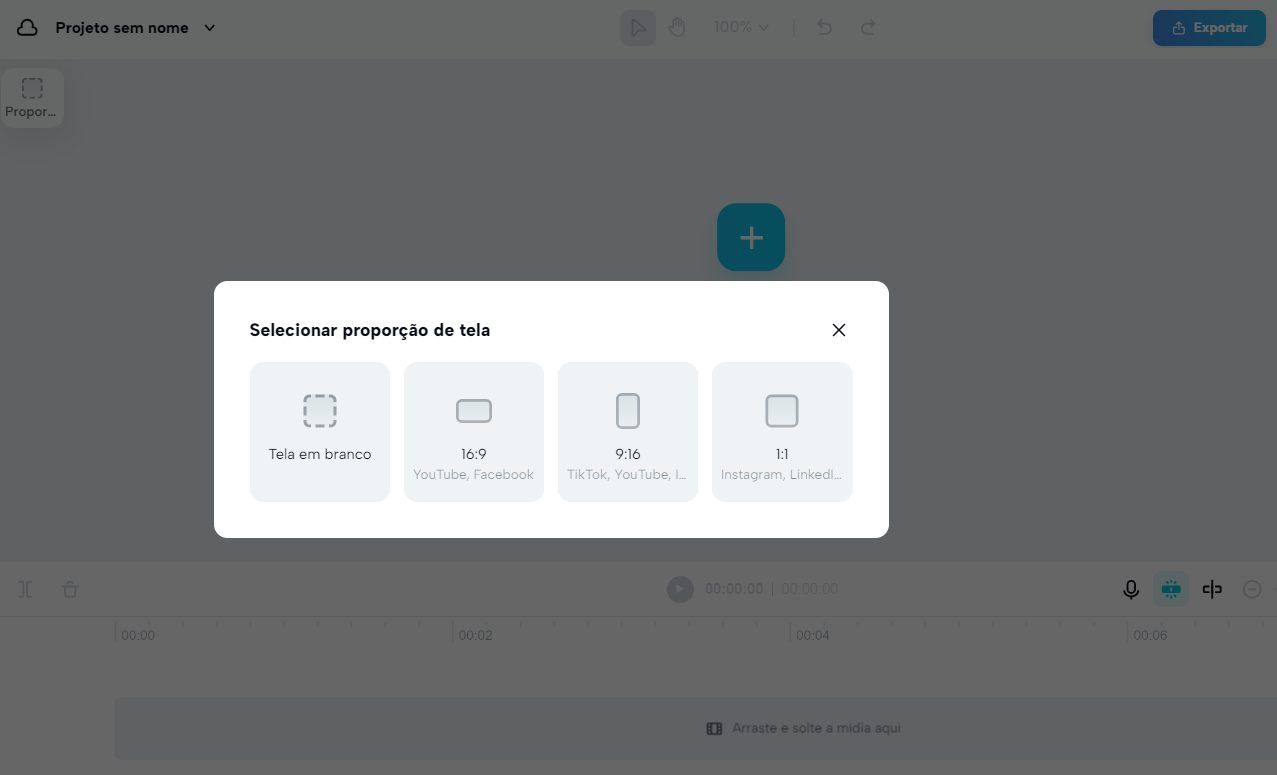
Task: Click the split clip tool in timeline
Action: (26, 589)
